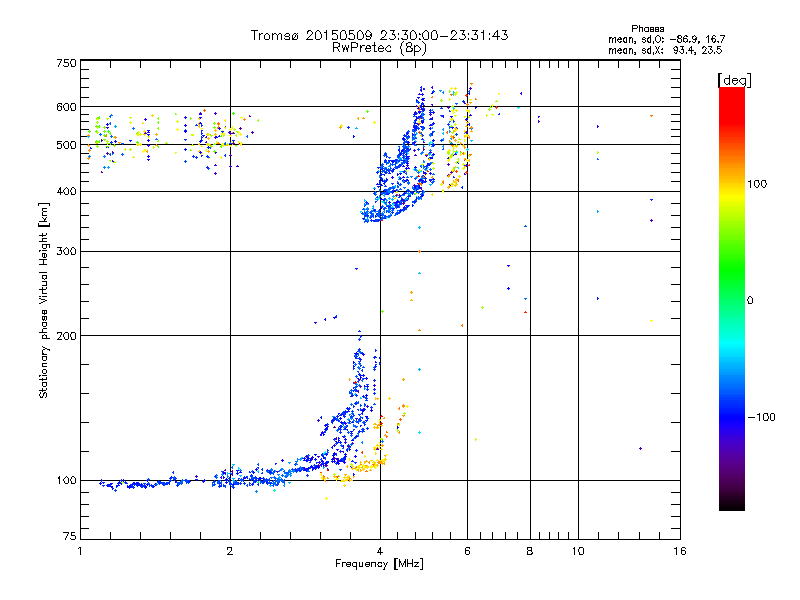The image size is (800, 600).
Task: Click the colorbar tick label '-100'
Action: 761,417
